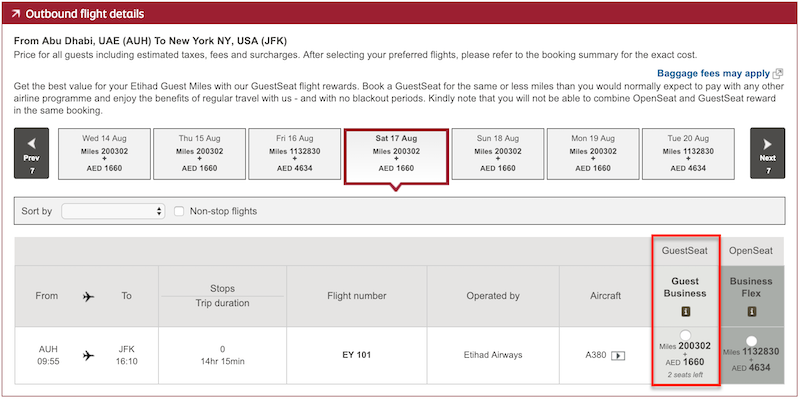Click the Aircraft column header
The image size is (800, 399).
coord(606,296)
